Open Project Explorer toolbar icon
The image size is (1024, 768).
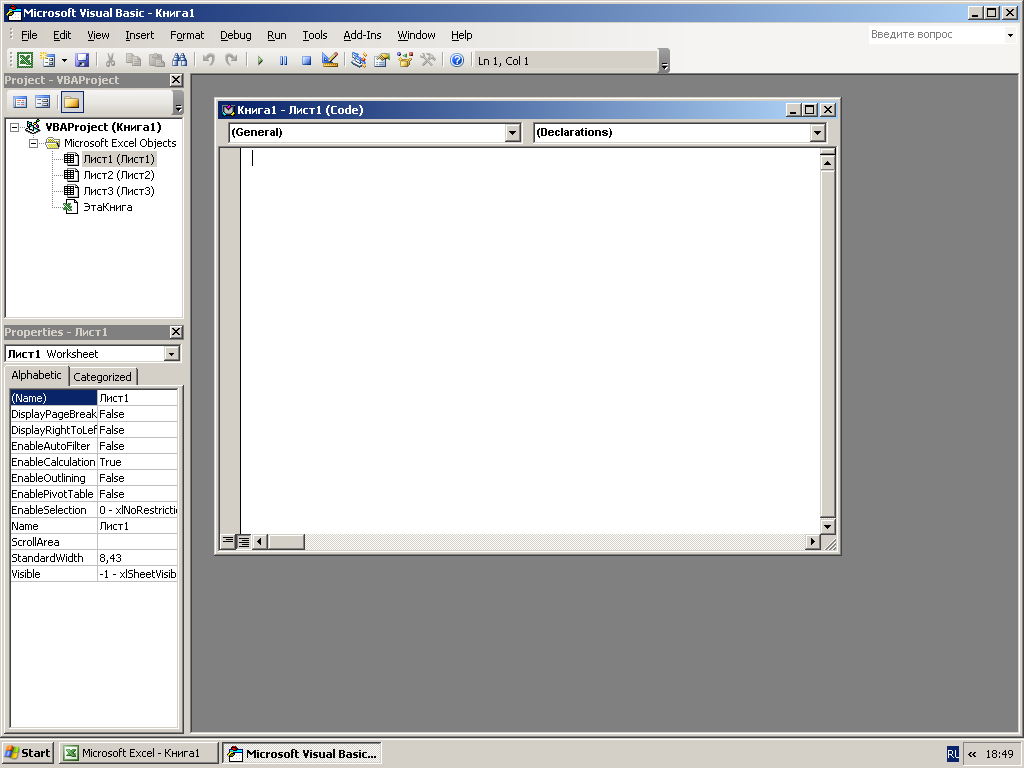pyautogui.click(x=359, y=60)
